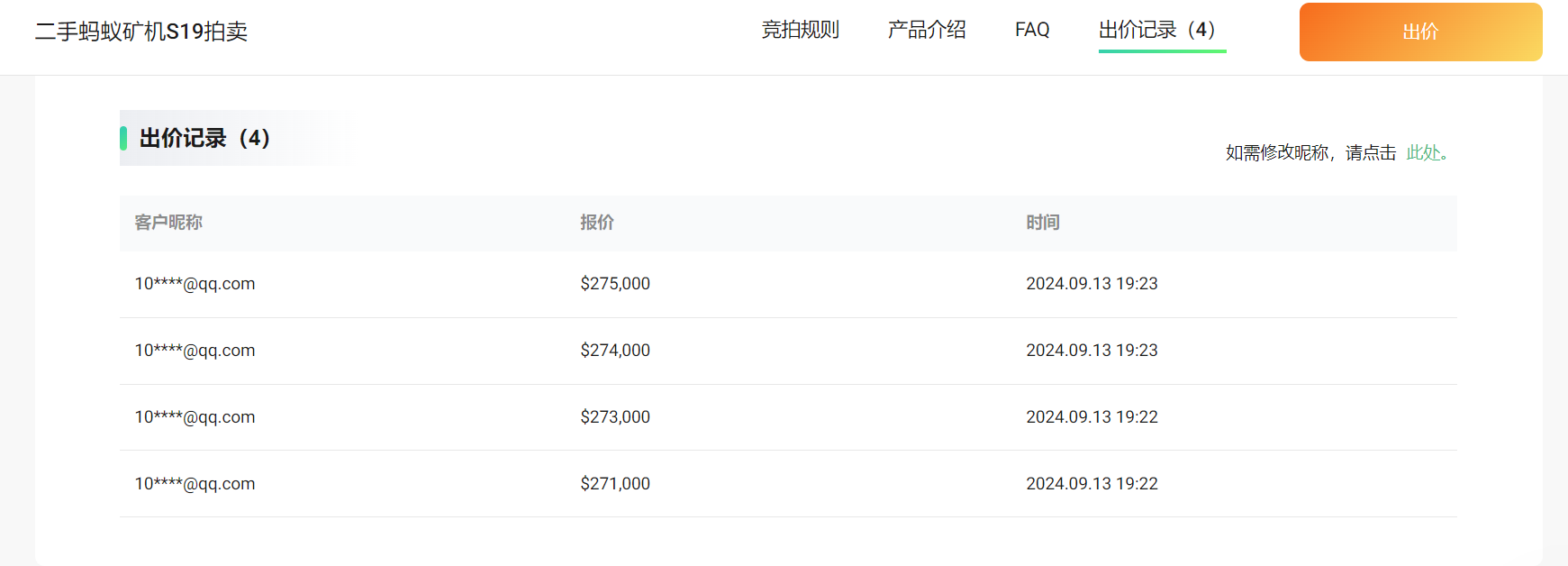Click the 出价记录 (4) section heading
Image resolution: width=1568 pixels, height=566 pixels.
[x=204, y=138]
